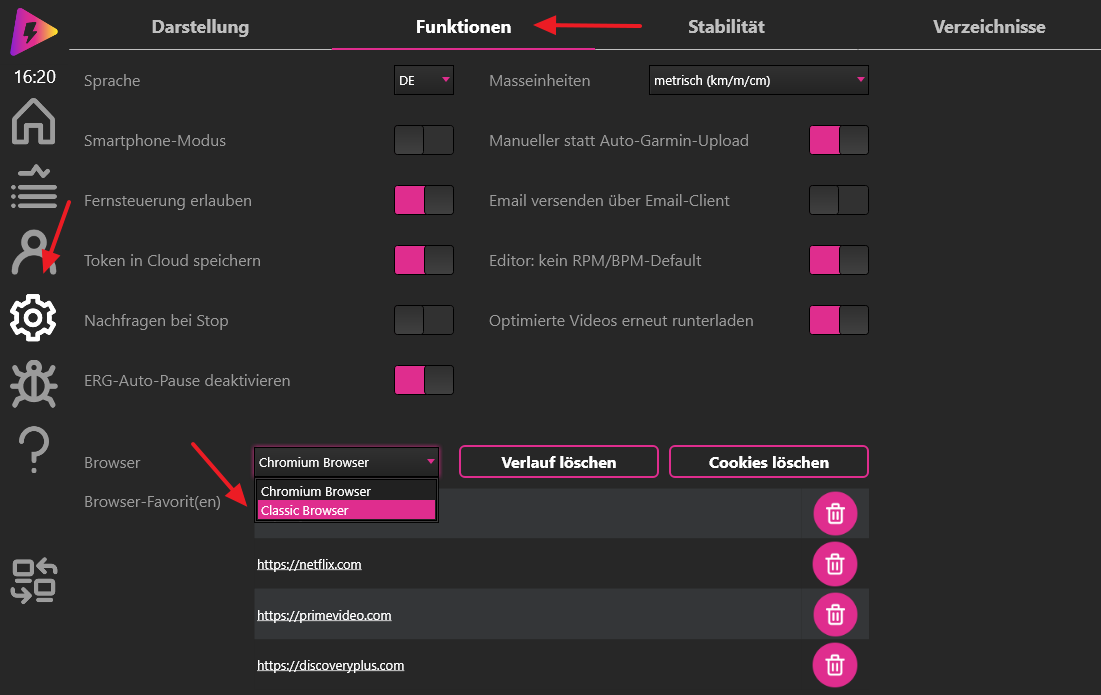The image size is (1101, 695).
Task: Disable the Fernsteuerung erlauben toggle
Action: (x=424, y=200)
